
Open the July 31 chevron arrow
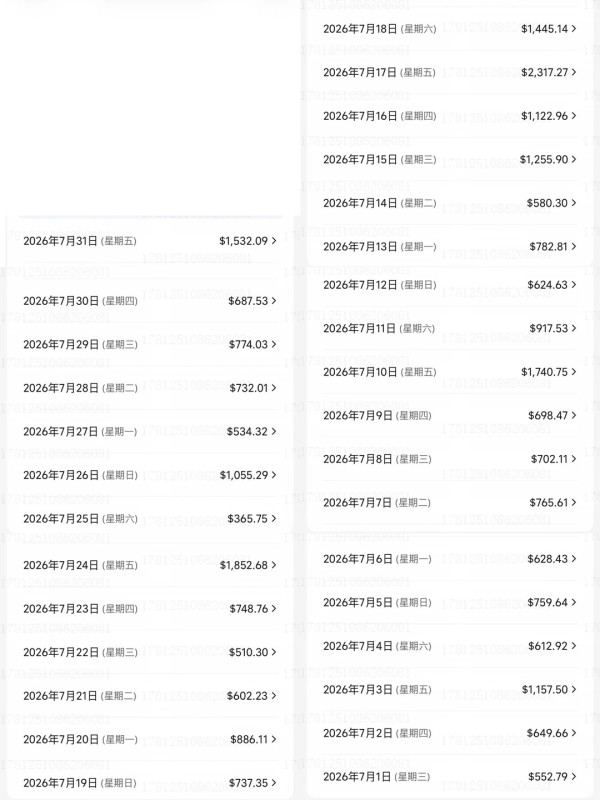[274, 240]
